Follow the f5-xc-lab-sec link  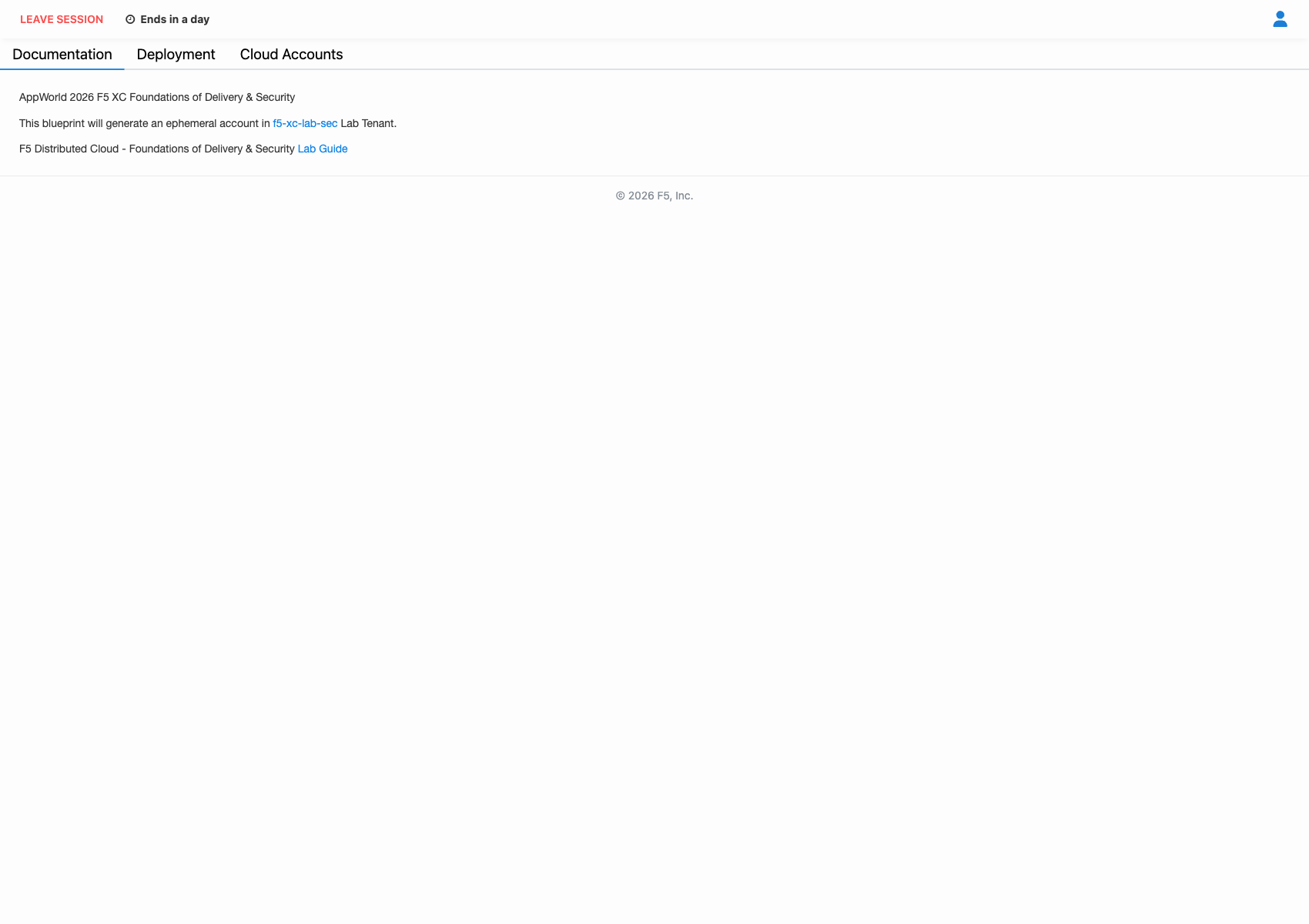305,123
